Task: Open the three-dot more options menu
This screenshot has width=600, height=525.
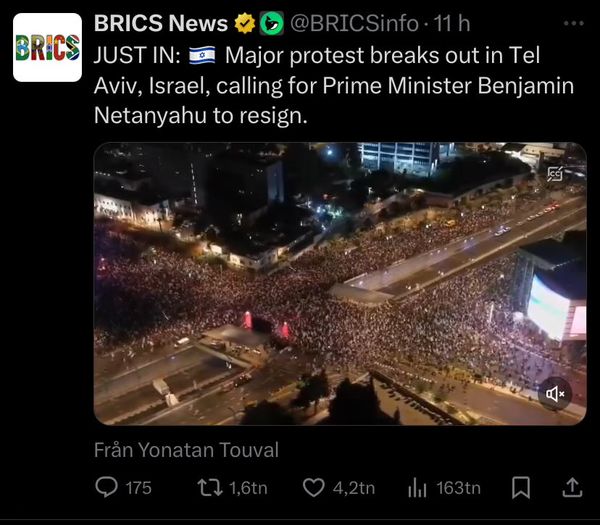Action: pyautogui.click(x=574, y=24)
